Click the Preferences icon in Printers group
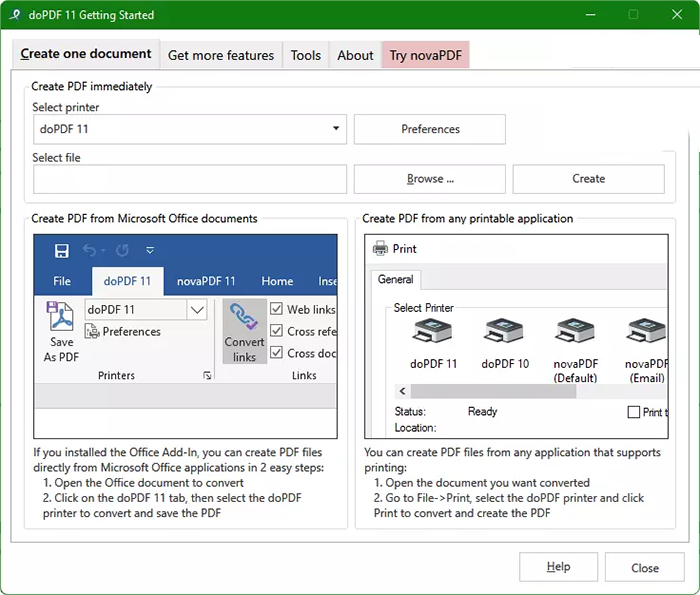 point(92,331)
